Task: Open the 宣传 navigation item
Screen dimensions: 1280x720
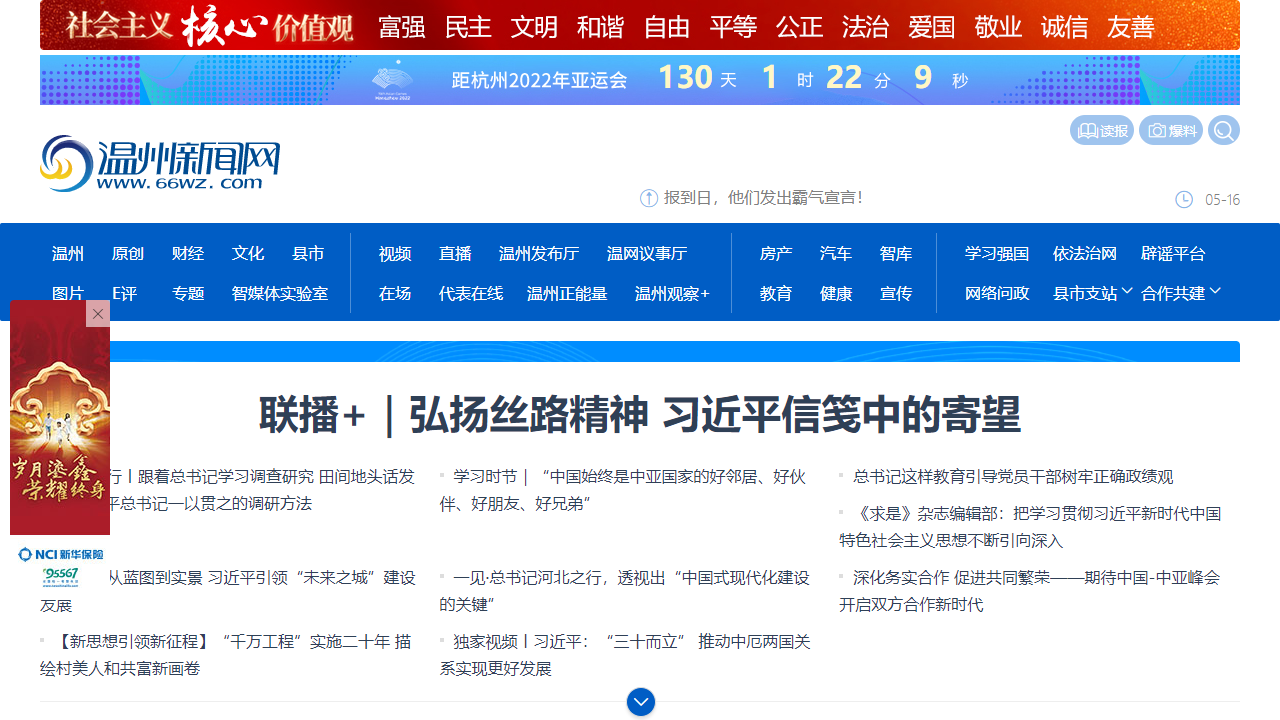Action: 896,294
